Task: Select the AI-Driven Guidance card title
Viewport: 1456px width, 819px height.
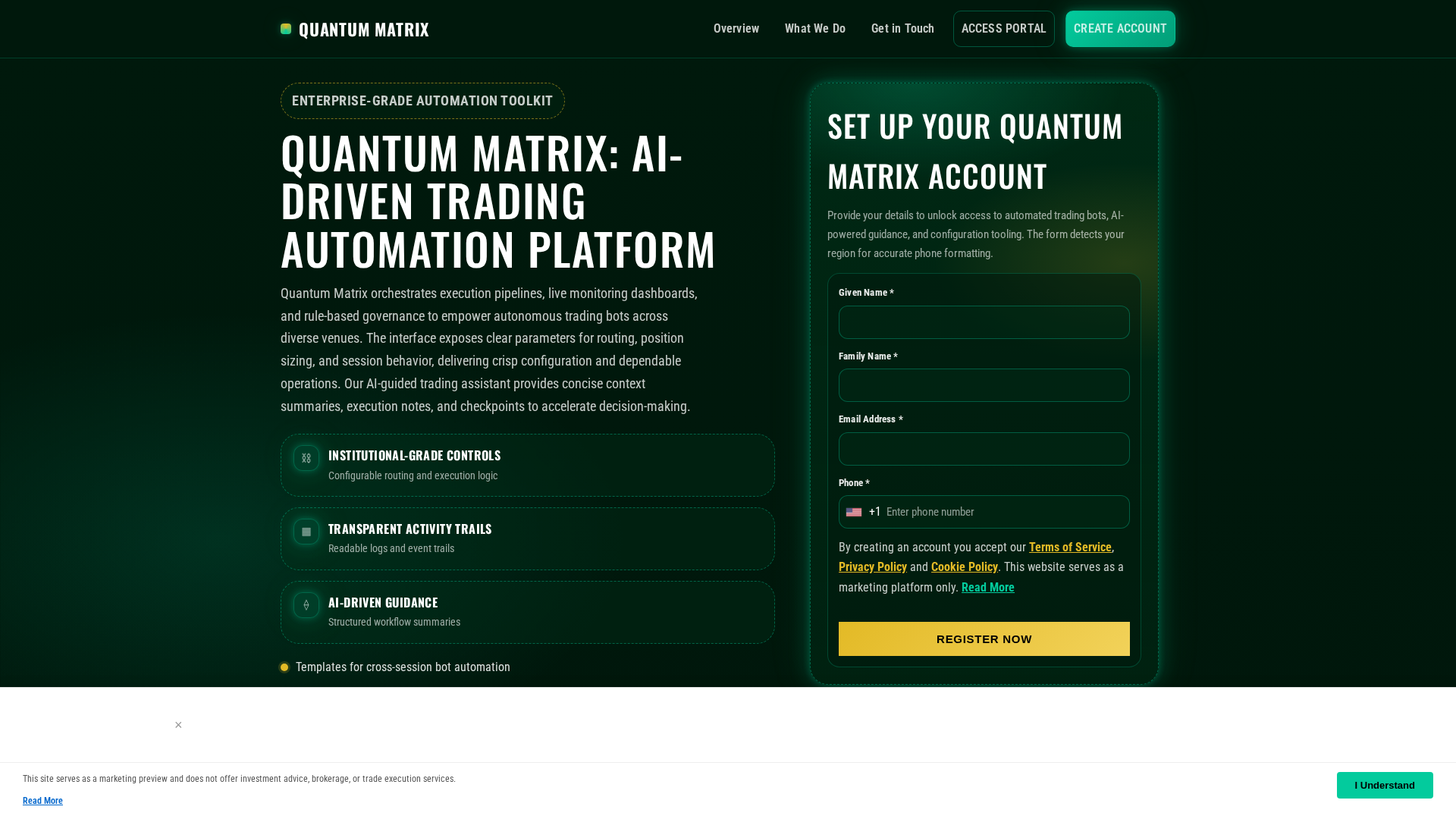Action: (383, 602)
